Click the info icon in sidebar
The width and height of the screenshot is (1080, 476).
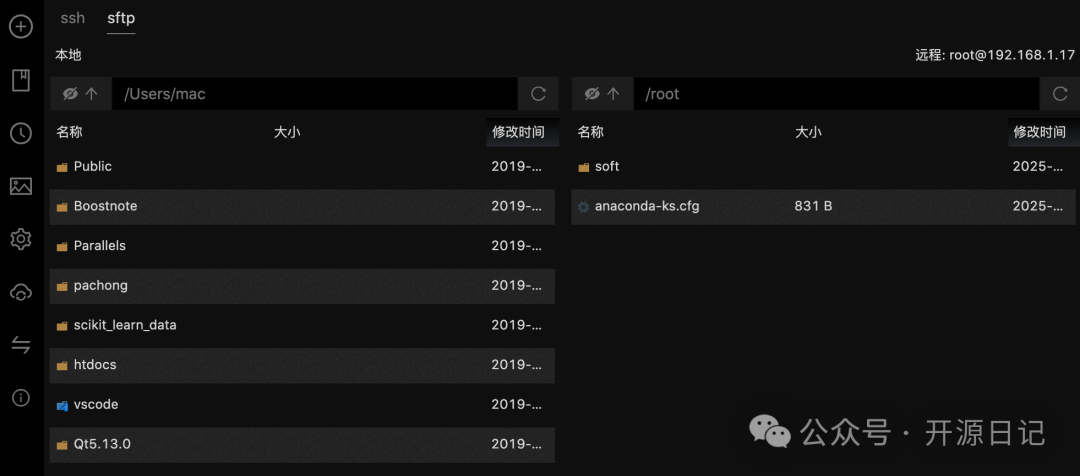pos(21,398)
